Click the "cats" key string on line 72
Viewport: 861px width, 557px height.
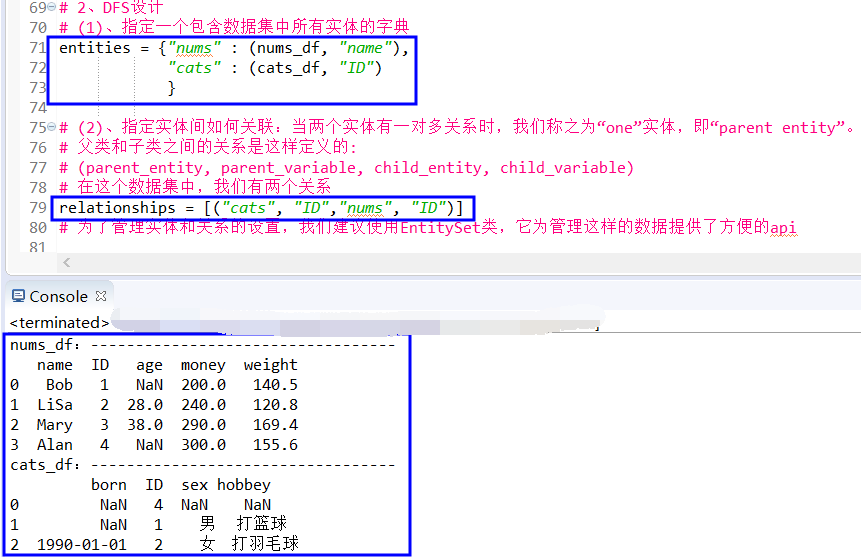[x=194, y=68]
